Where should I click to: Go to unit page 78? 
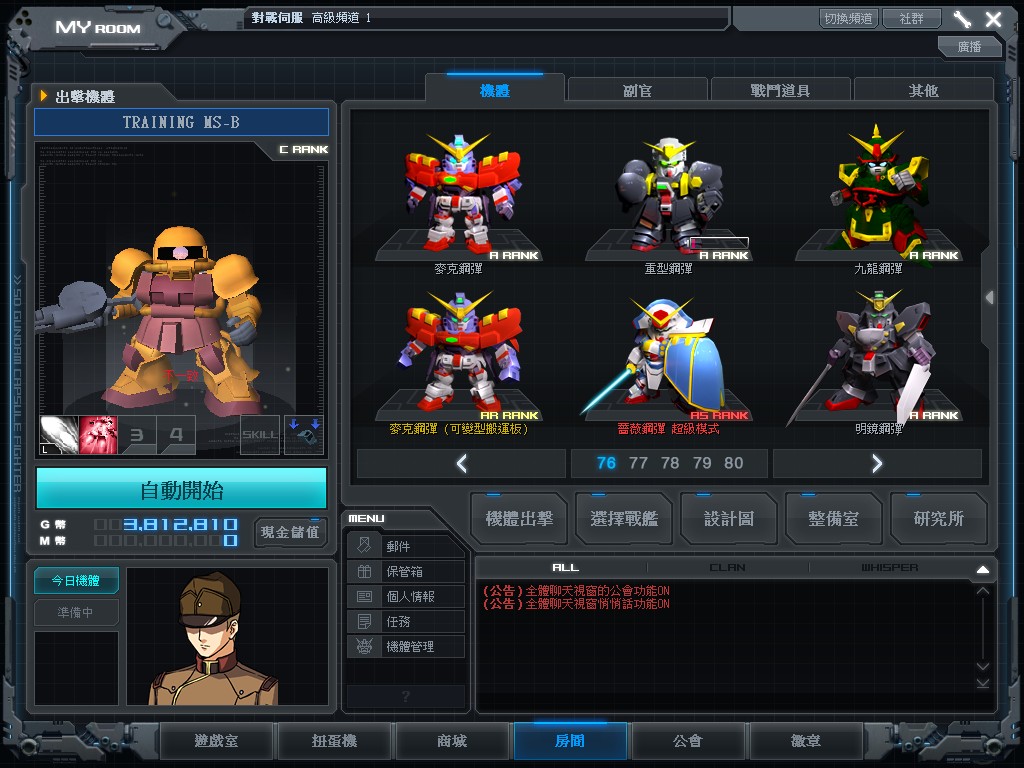670,463
